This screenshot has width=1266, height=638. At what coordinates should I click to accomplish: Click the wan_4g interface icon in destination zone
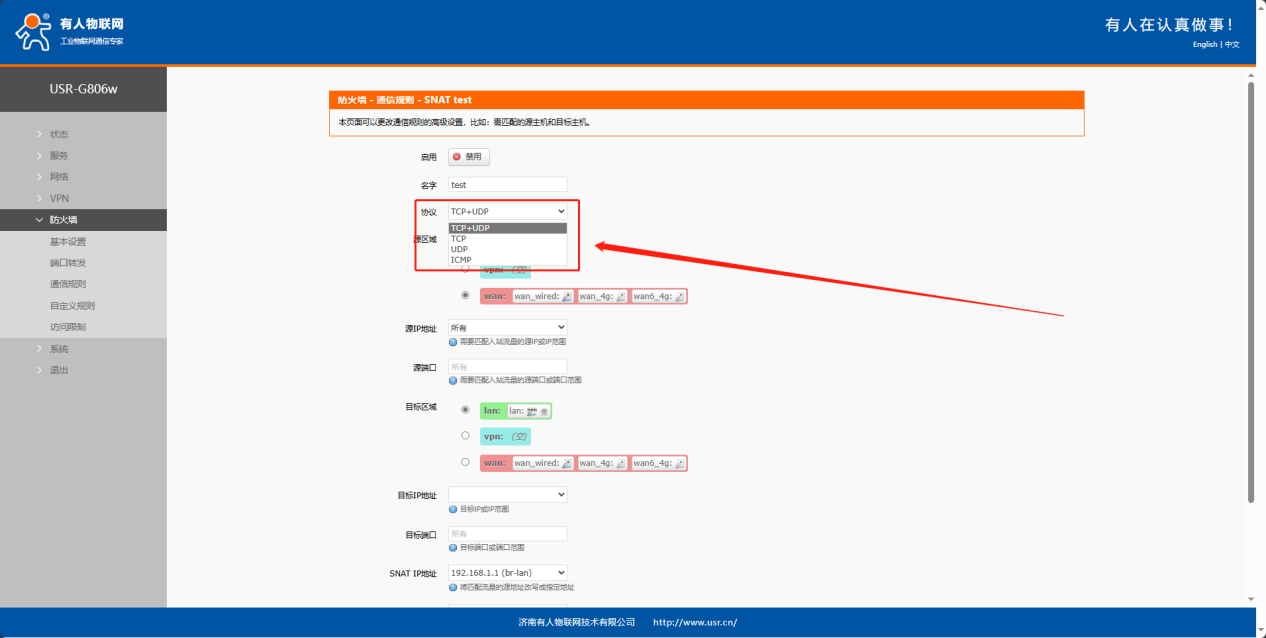620,463
